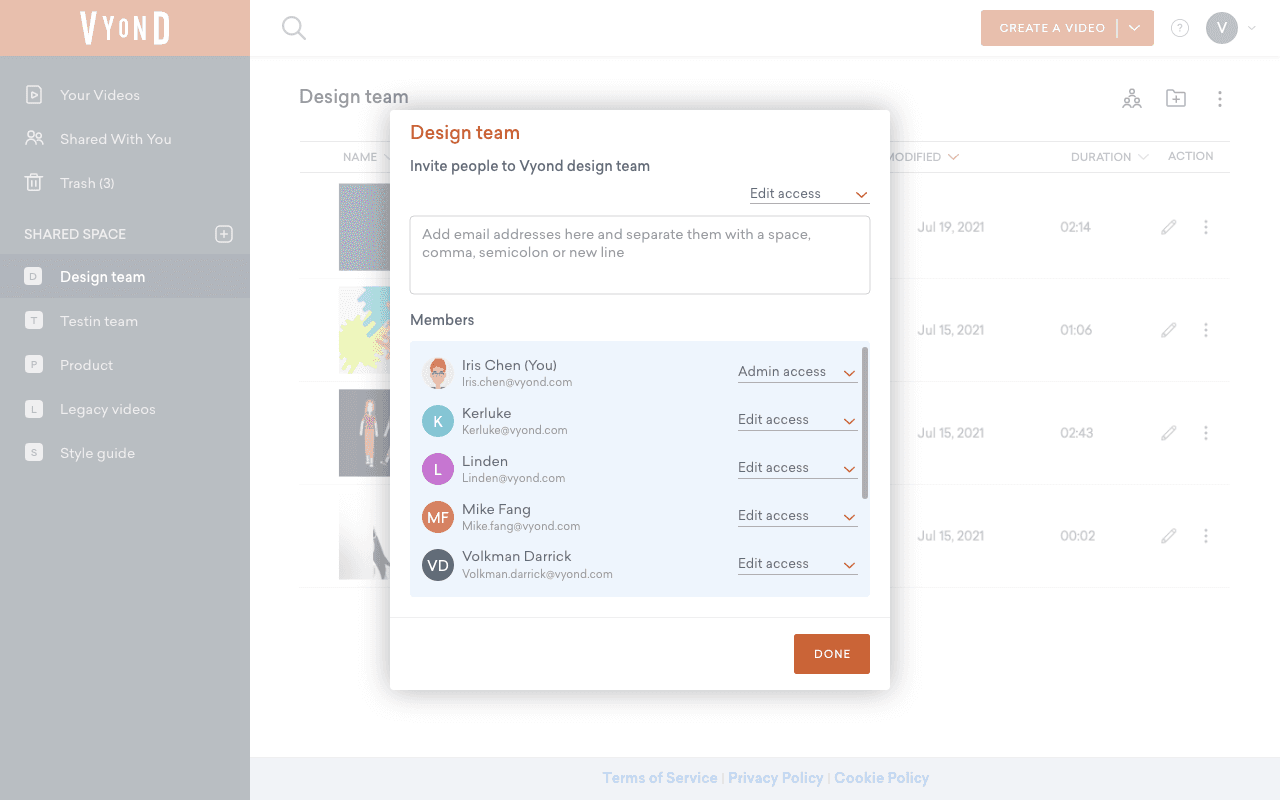1280x800 pixels.
Task: Open the Privacy Policy link
Action: pyautogui.click(x=776, y=778)
